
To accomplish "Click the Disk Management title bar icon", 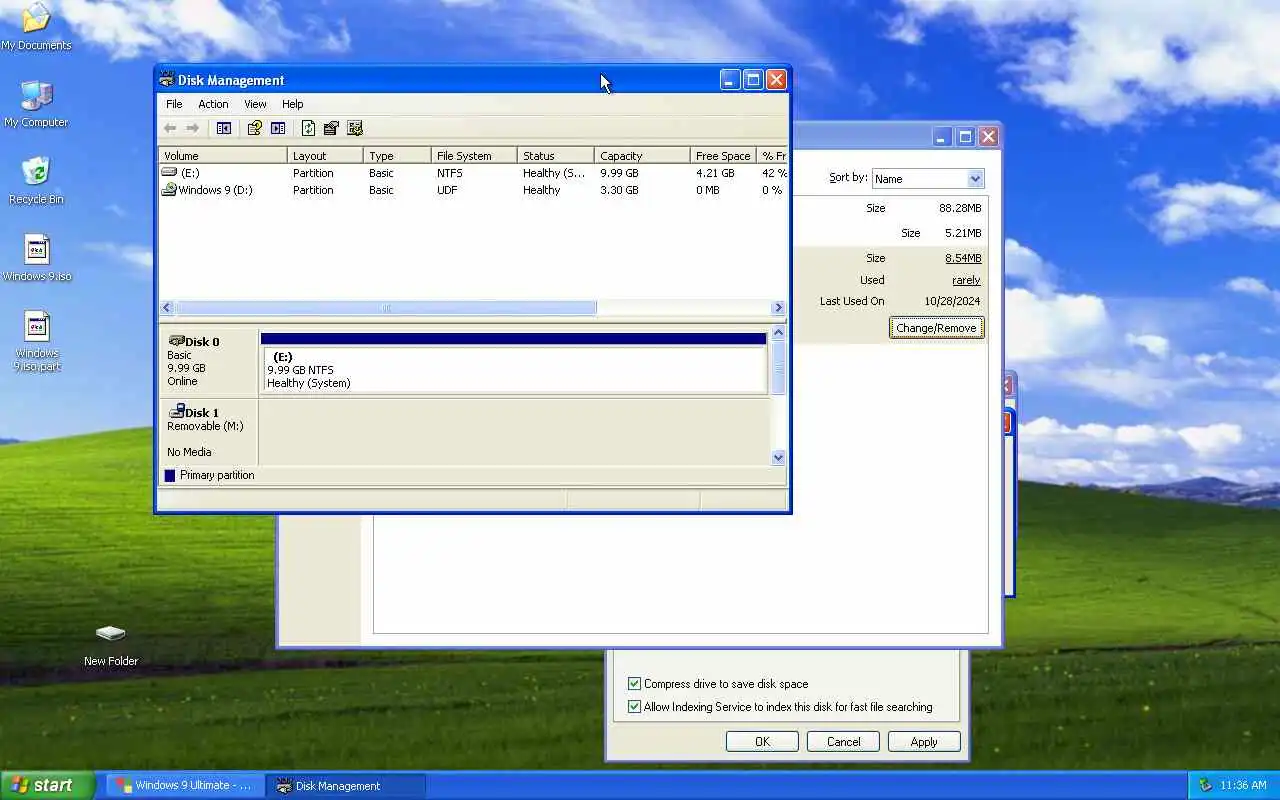I will tap(167, 80).
